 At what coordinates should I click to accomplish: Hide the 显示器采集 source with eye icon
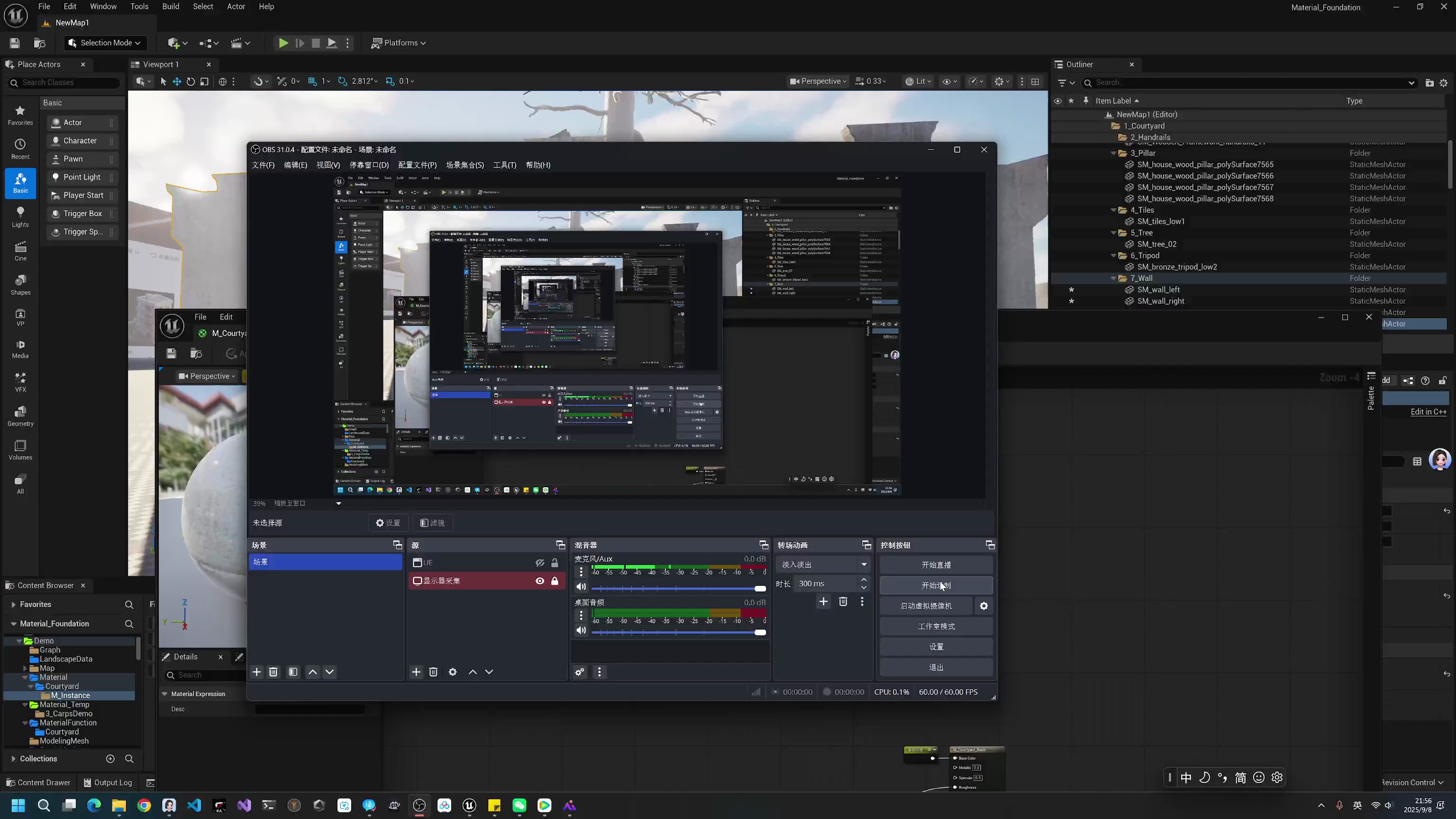pos(540,581)
